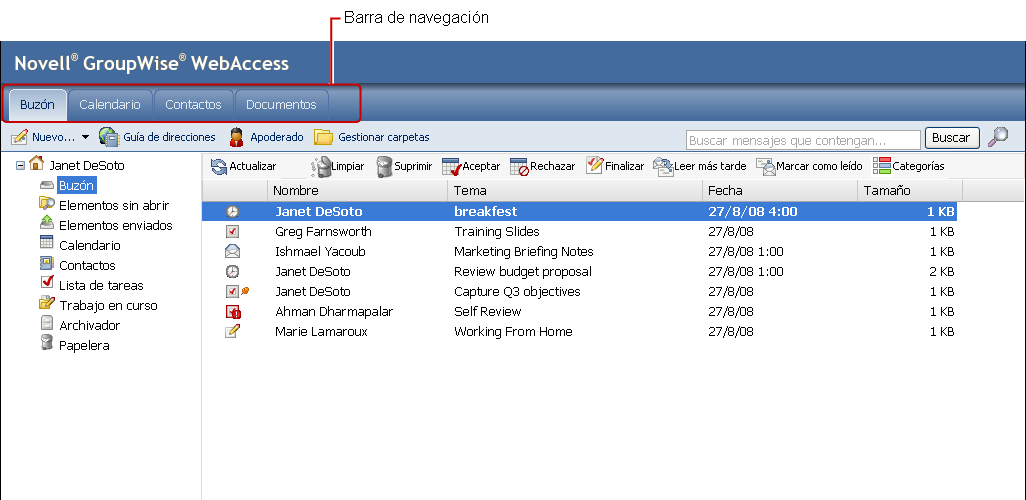Open Gestionar carpetas link
Viewport: 1026px width, 500px height.
coord(383,137)
